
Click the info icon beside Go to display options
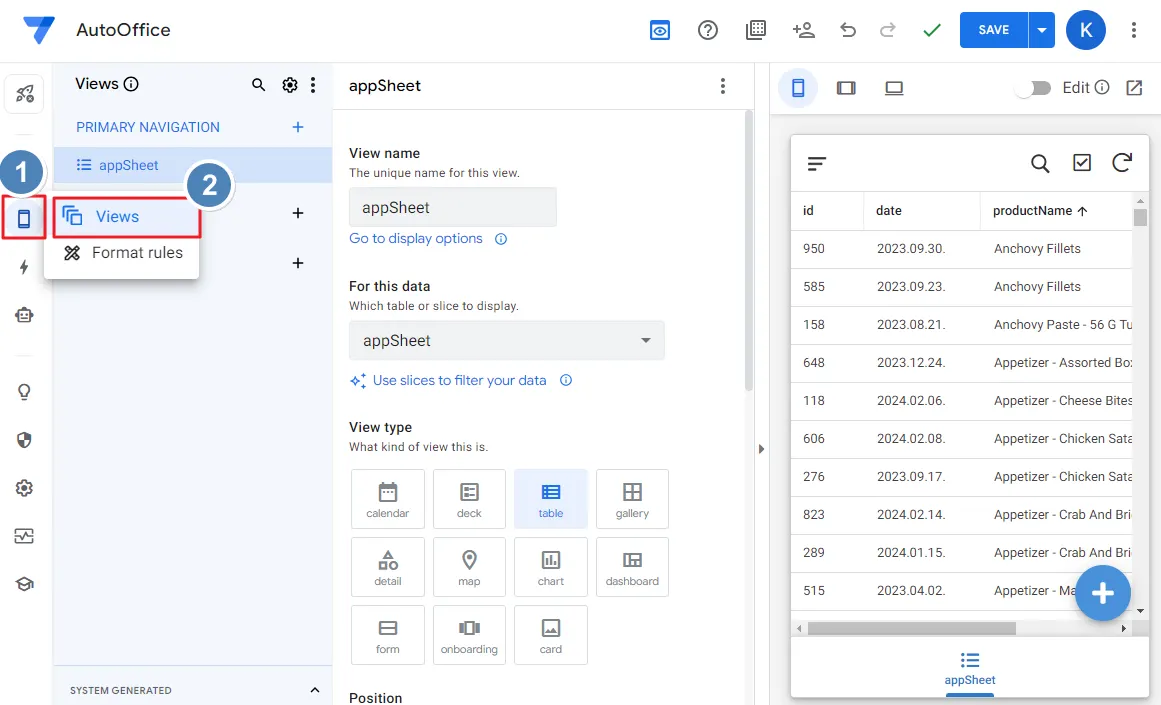pyautogui.click(x=501, y=239)
